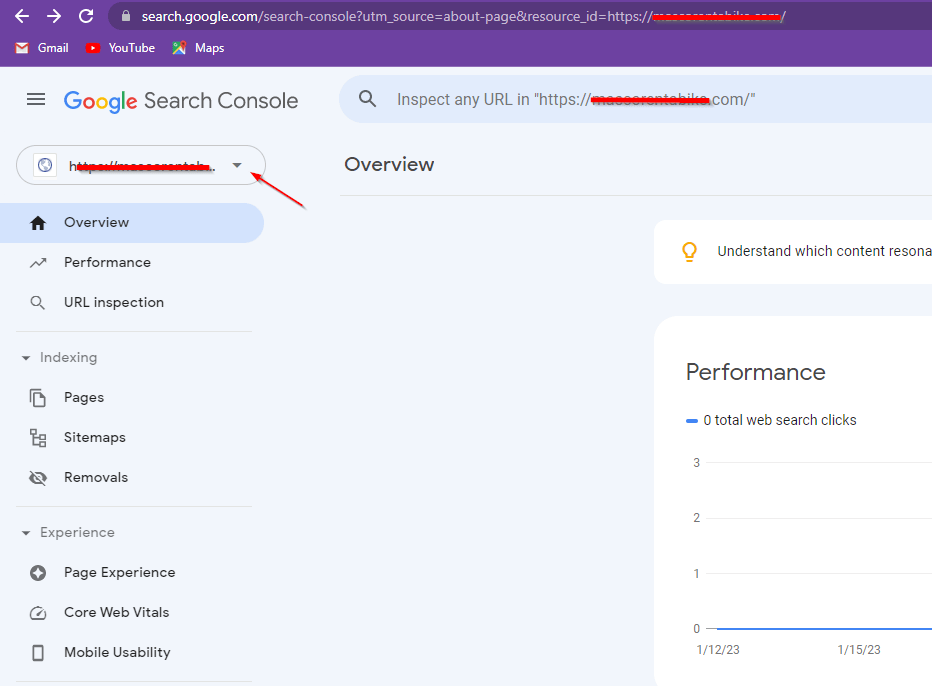
Task: Go to URL inspection
Action: coord(113,302)
